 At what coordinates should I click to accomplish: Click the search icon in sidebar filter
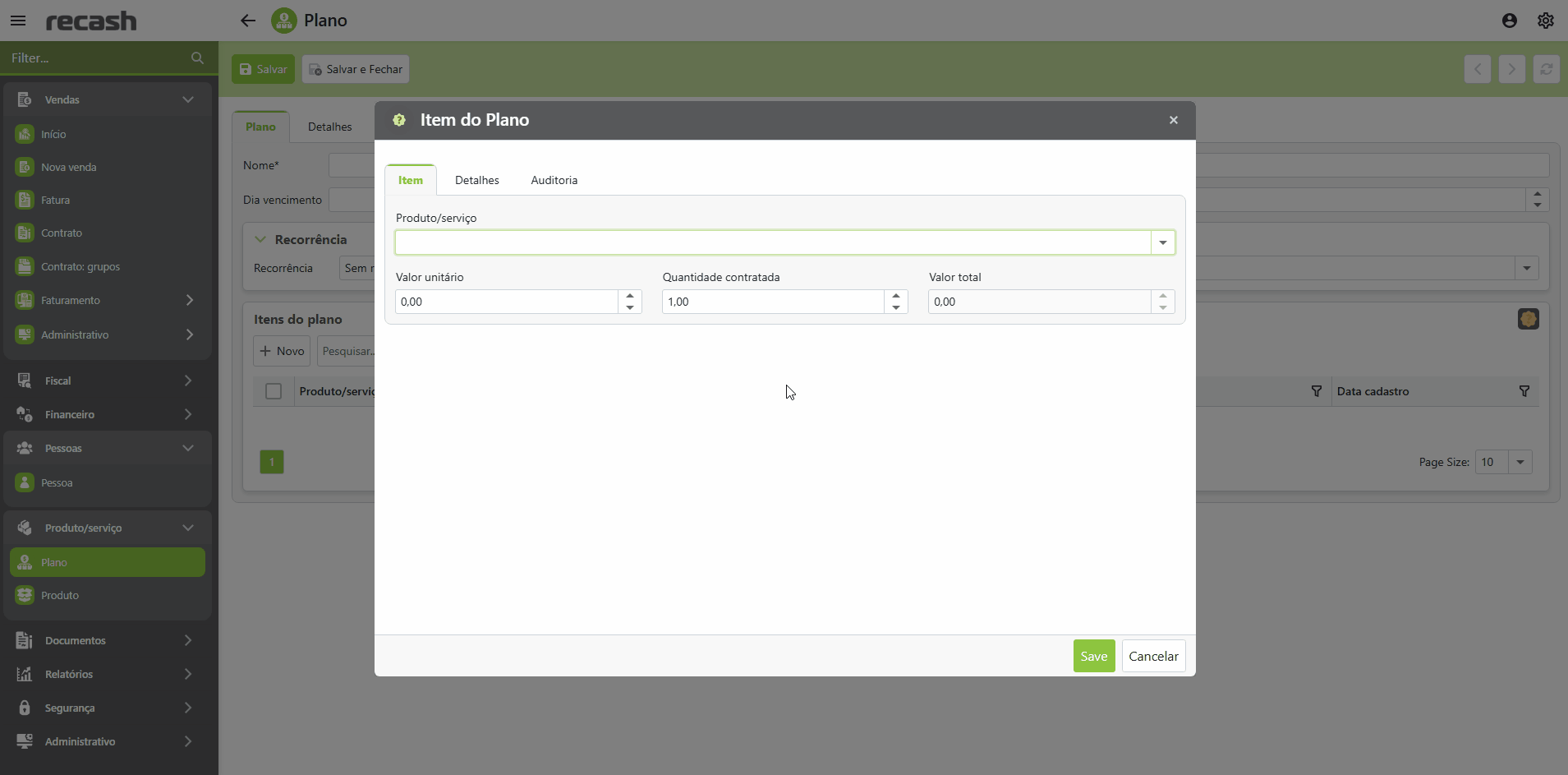[x=197, y=58]
